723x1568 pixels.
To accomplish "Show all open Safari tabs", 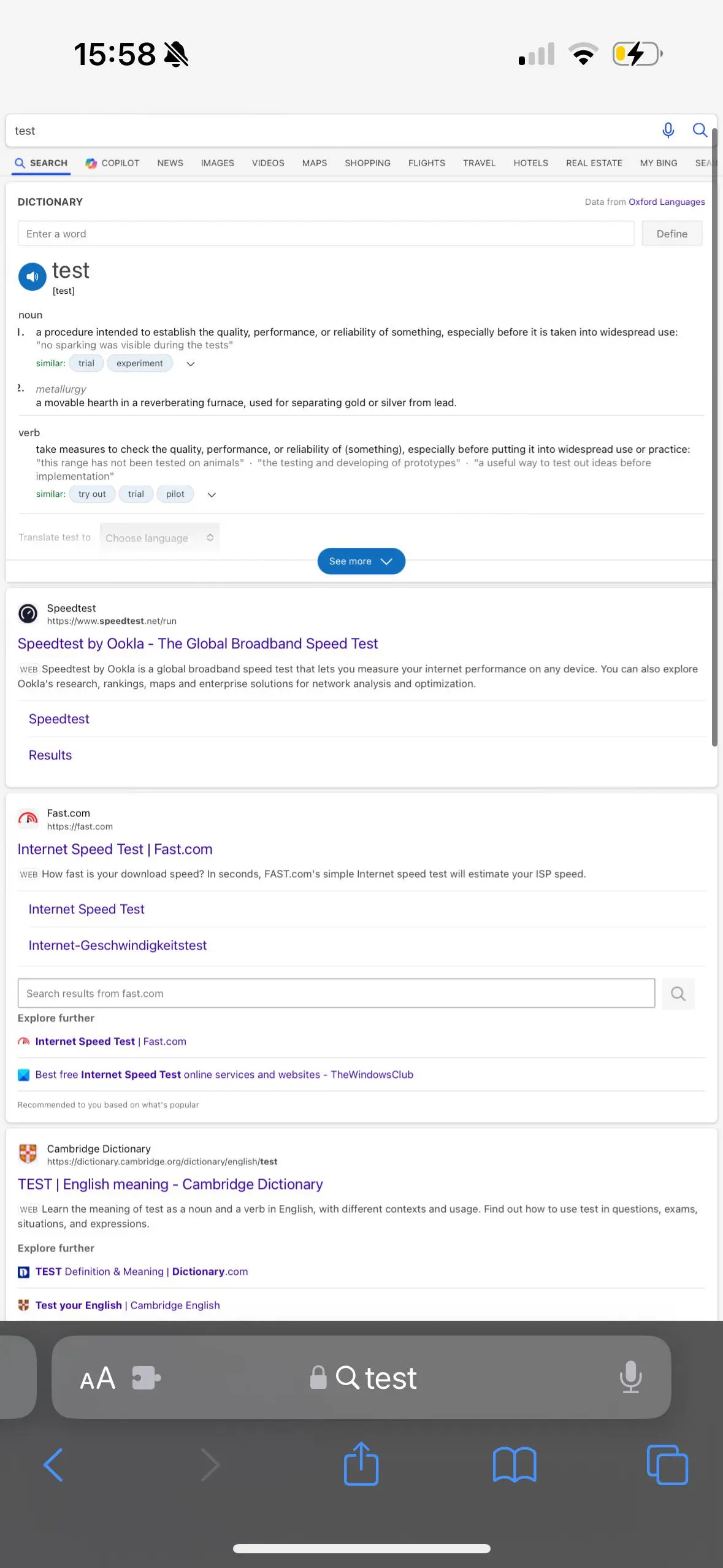I will point(667,1464).
